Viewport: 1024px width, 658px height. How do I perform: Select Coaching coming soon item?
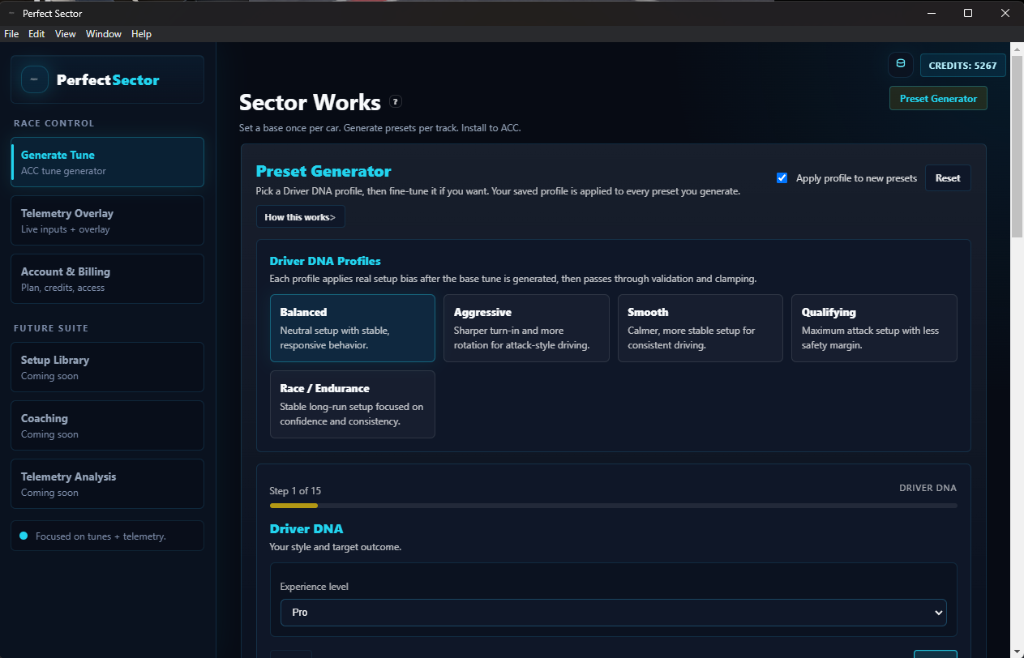tap(107, 426)
